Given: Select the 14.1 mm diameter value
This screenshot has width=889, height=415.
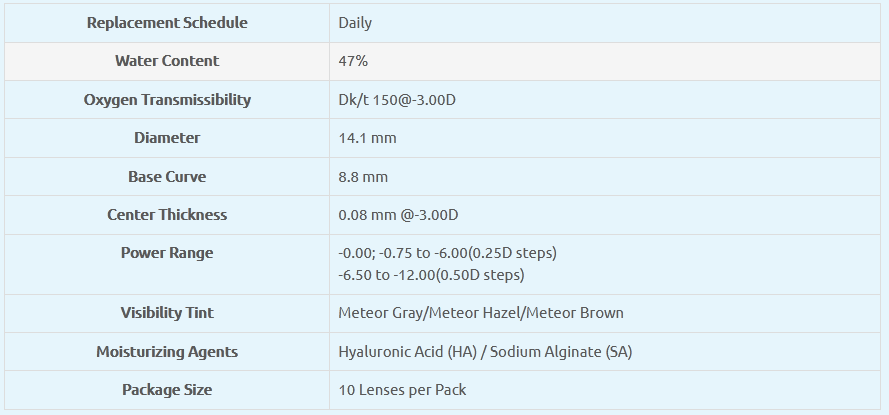Looking at the screenshot, I should point(367,138).
